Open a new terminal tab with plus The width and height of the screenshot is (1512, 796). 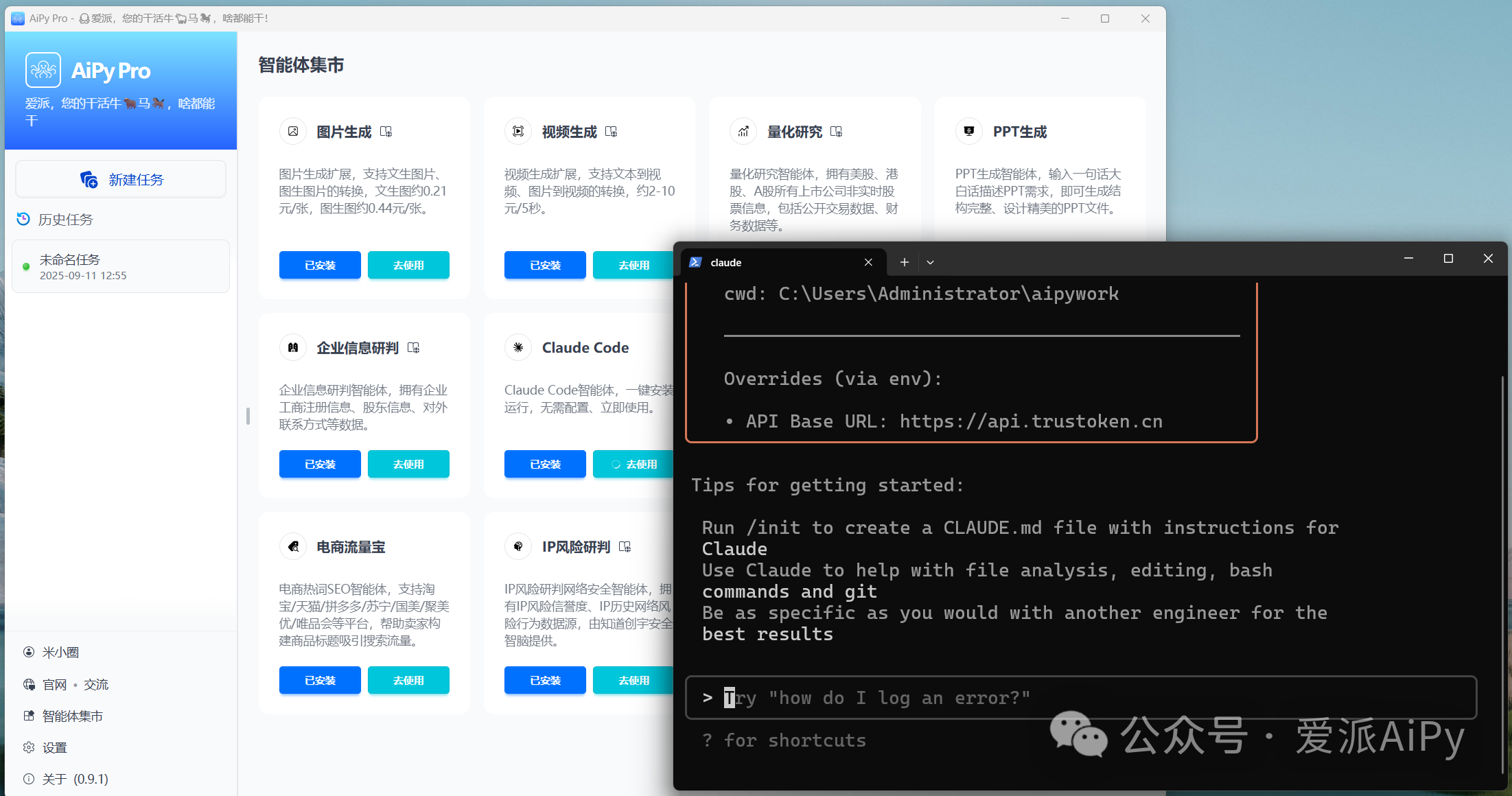coord(905,262)
